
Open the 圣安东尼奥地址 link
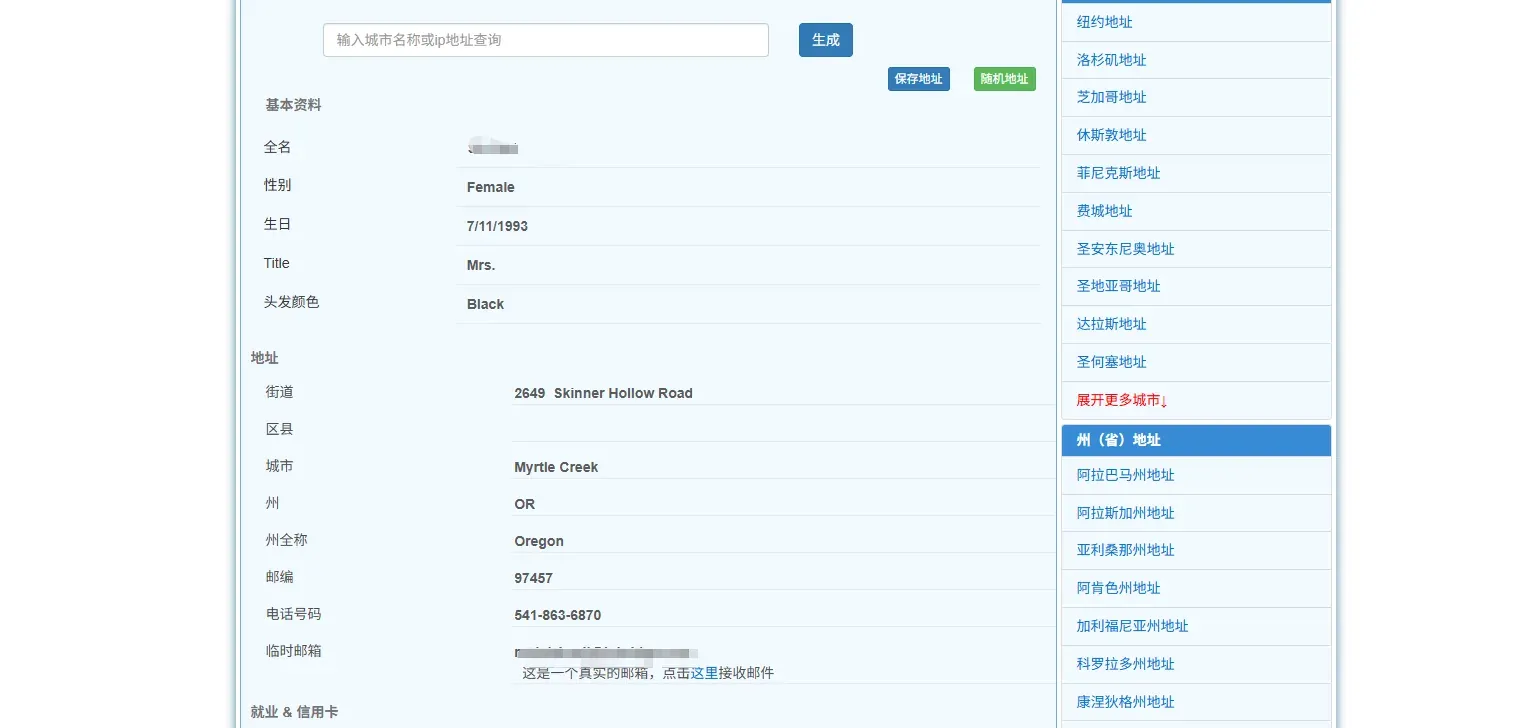(1125, 249)
